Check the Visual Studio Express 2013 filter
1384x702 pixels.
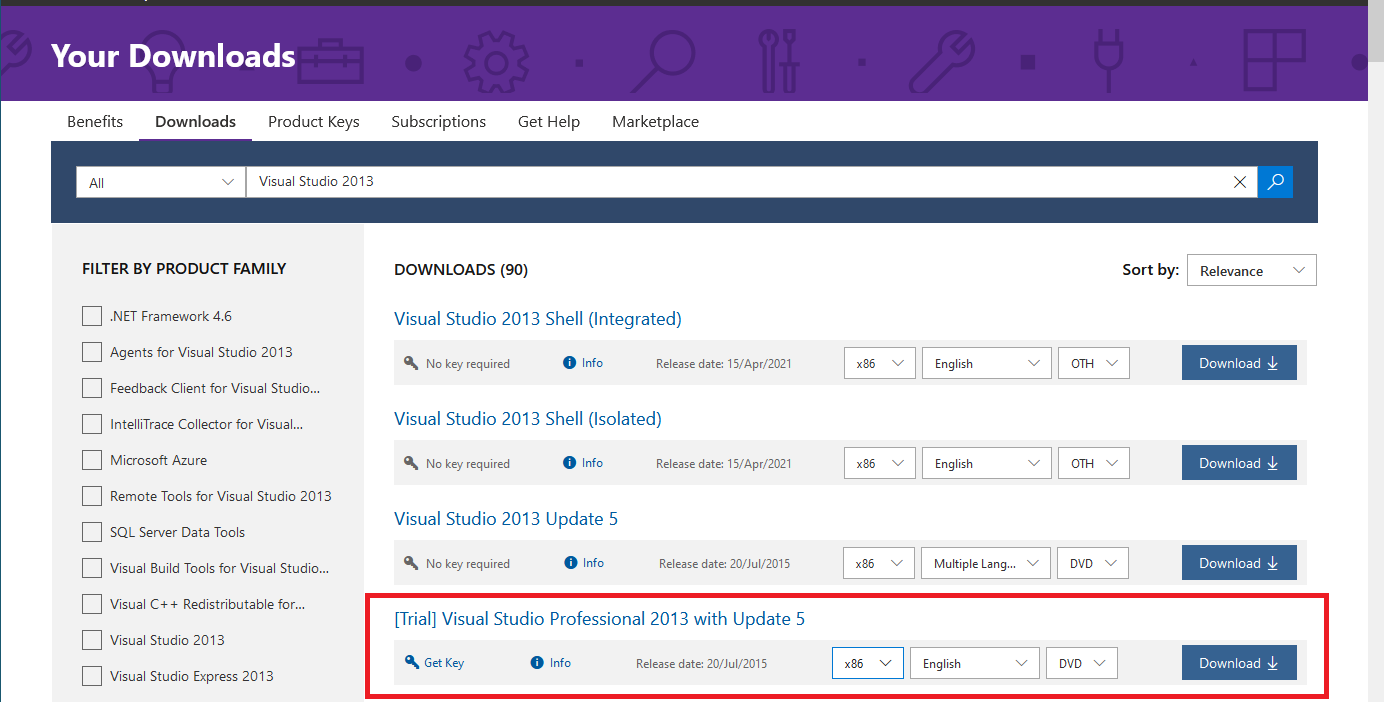[x=92, y=676]
